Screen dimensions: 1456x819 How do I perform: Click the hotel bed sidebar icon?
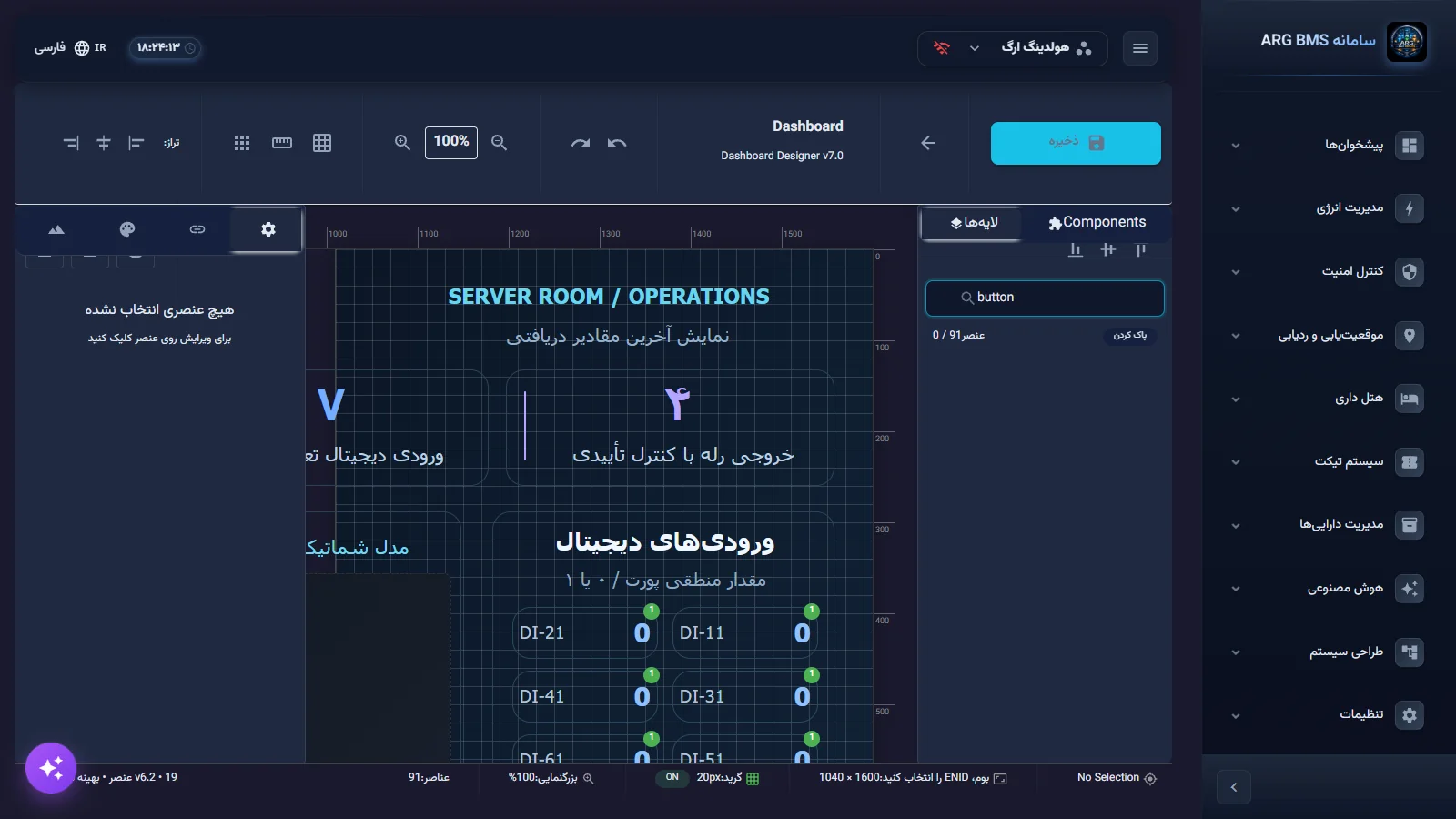(1410, 399)
